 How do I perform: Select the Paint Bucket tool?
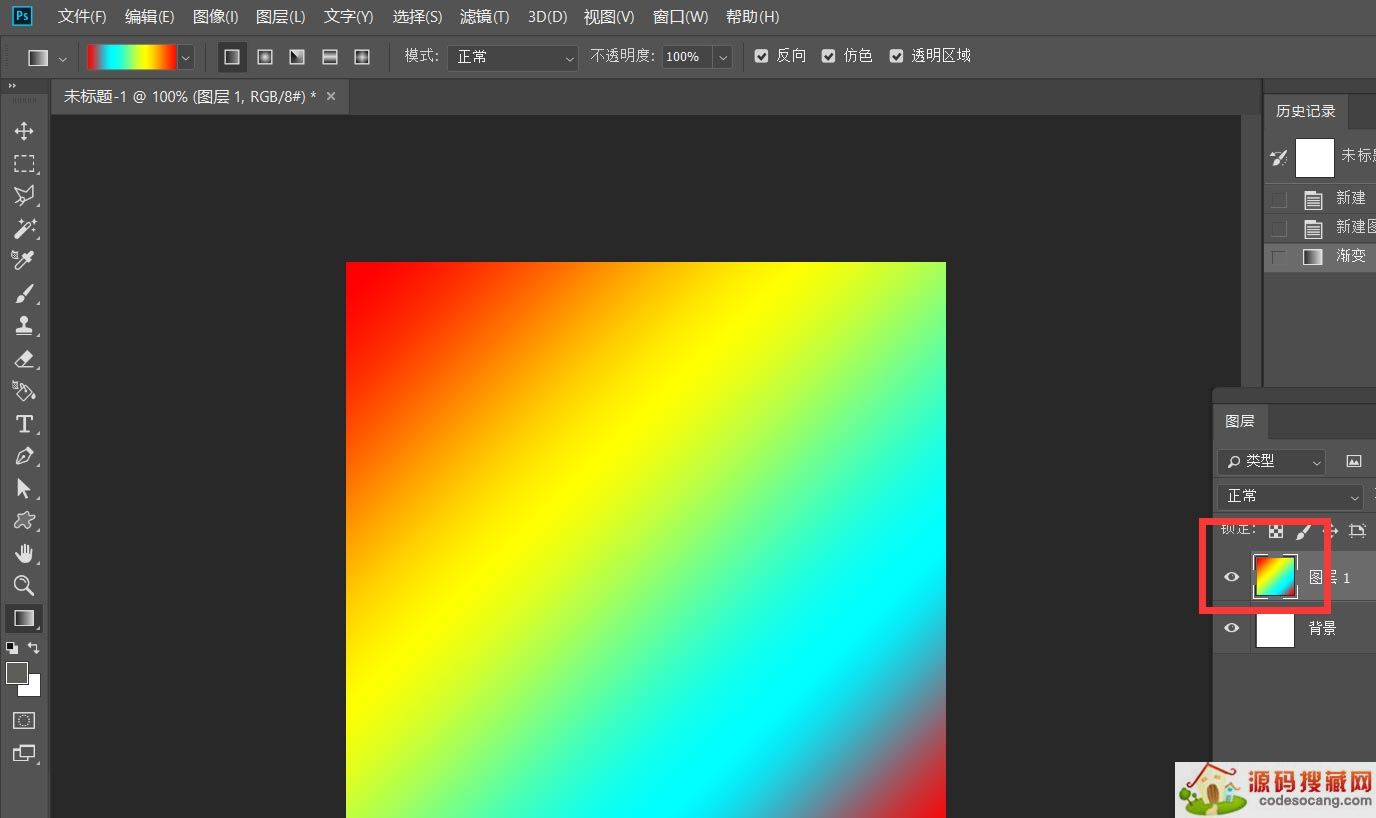point(24,390)
